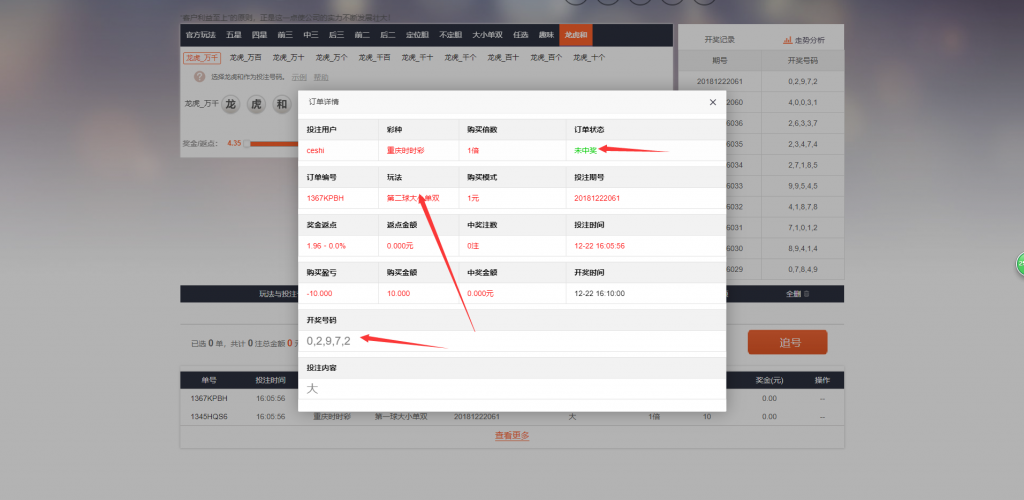Click the 走势分析 chart icon
Screen dimensions: 1024x500
788,40
